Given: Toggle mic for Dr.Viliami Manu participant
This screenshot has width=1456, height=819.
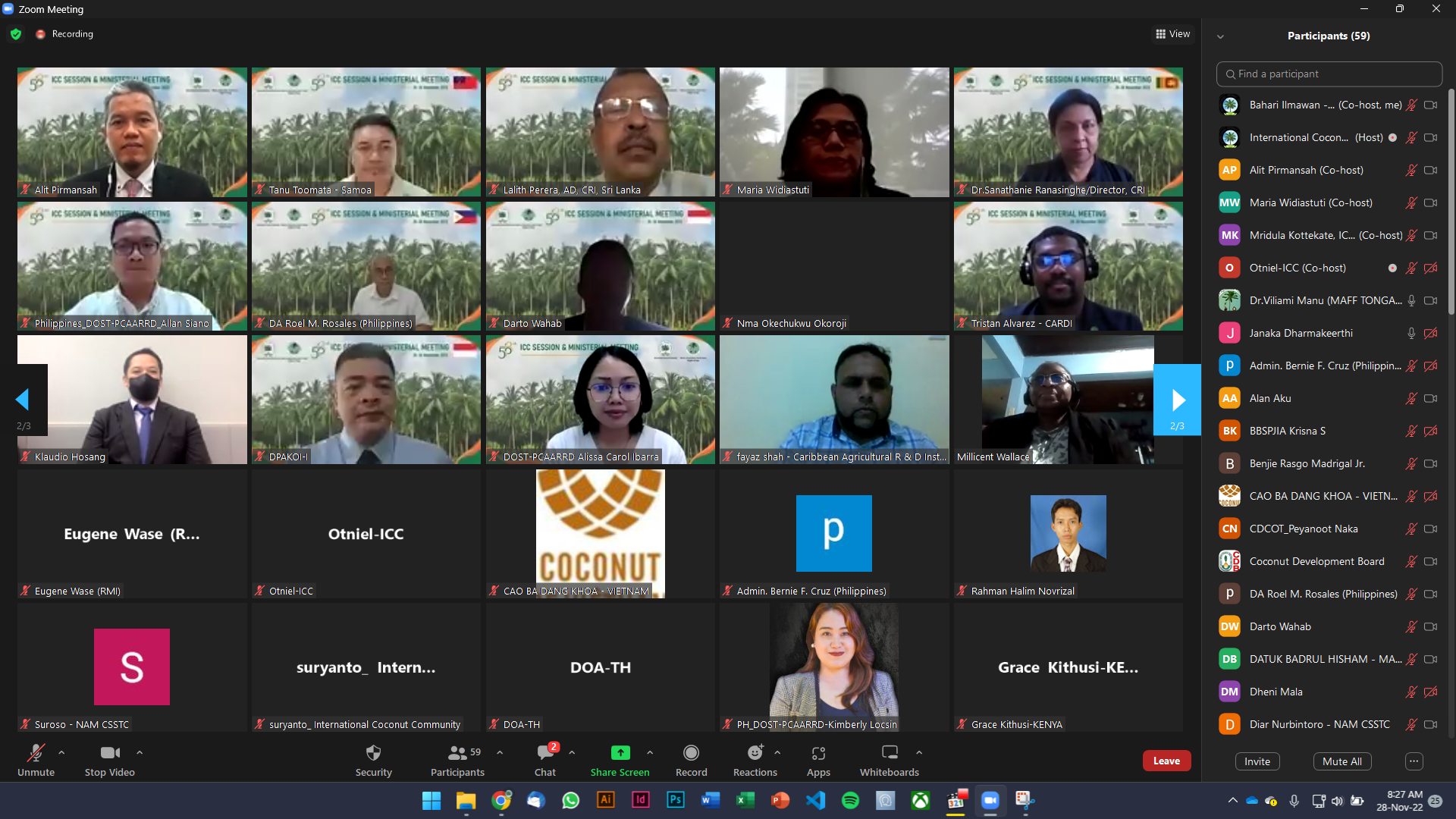Looking at the screenshot, I should click(x=1411, y=301).
